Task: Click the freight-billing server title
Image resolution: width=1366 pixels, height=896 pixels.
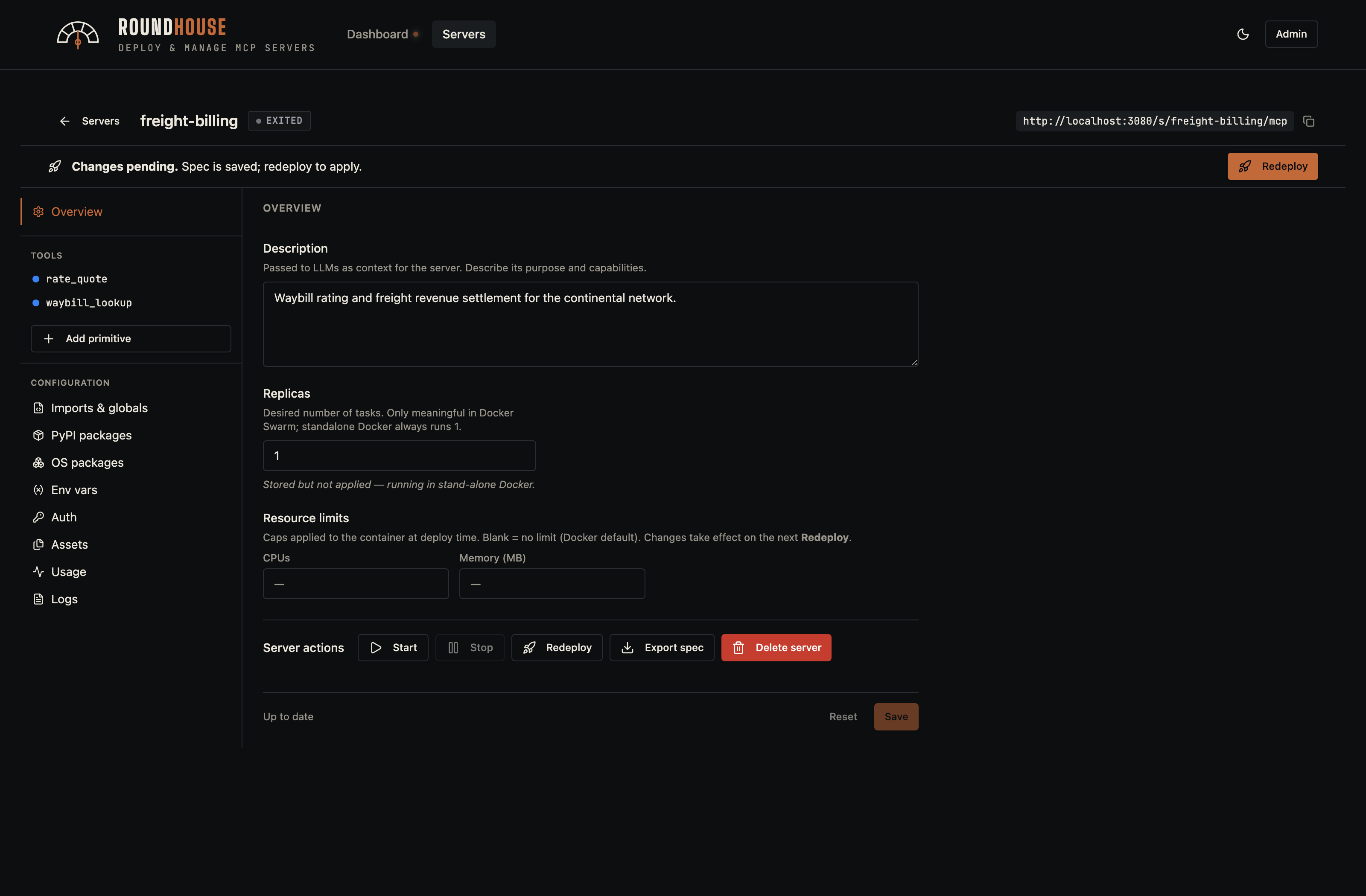Action: click(x=189, y=121)
